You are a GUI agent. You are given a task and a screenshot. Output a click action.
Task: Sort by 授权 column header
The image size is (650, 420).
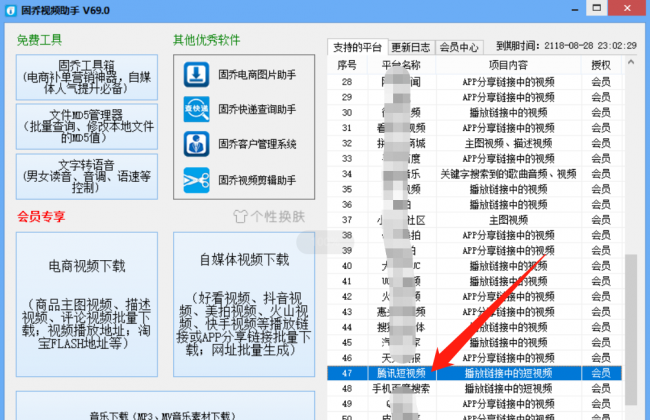tap(601, 65)
